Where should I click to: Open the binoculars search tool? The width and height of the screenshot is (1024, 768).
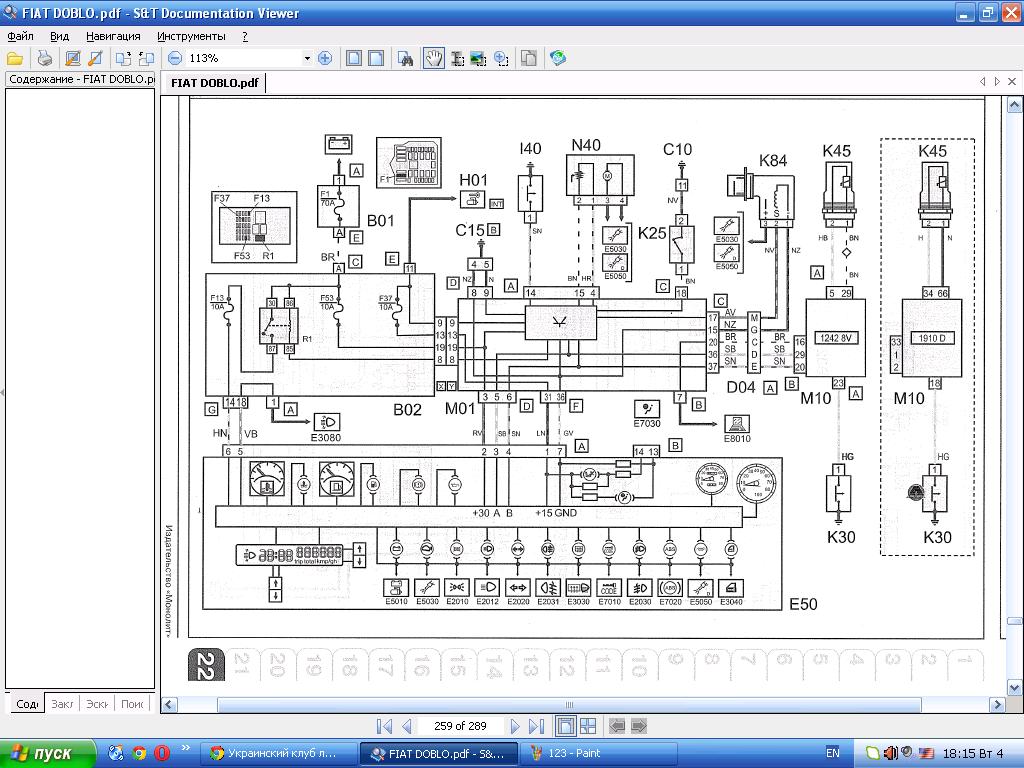tap(407, 59)
